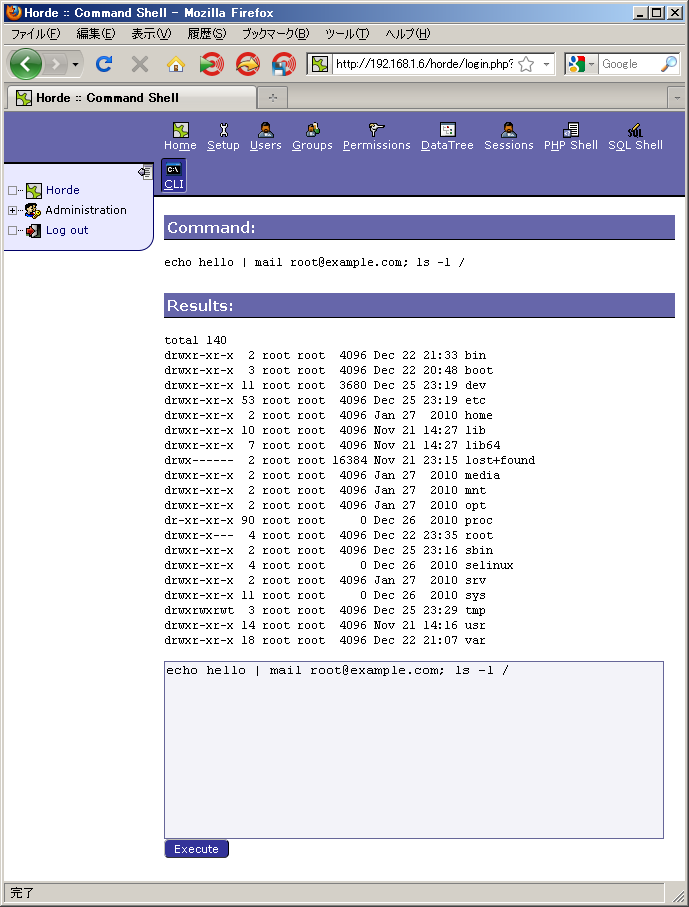Open the Horde Home icon
The image size is (689, 907).
click(x=180, y=131)
